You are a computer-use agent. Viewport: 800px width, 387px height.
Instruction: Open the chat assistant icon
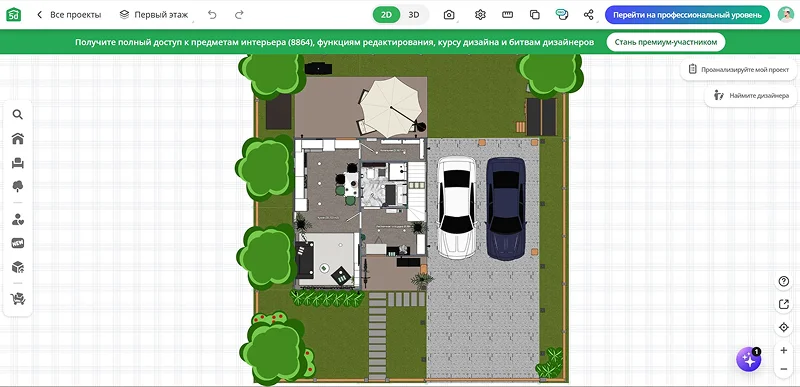pos(562,15)
